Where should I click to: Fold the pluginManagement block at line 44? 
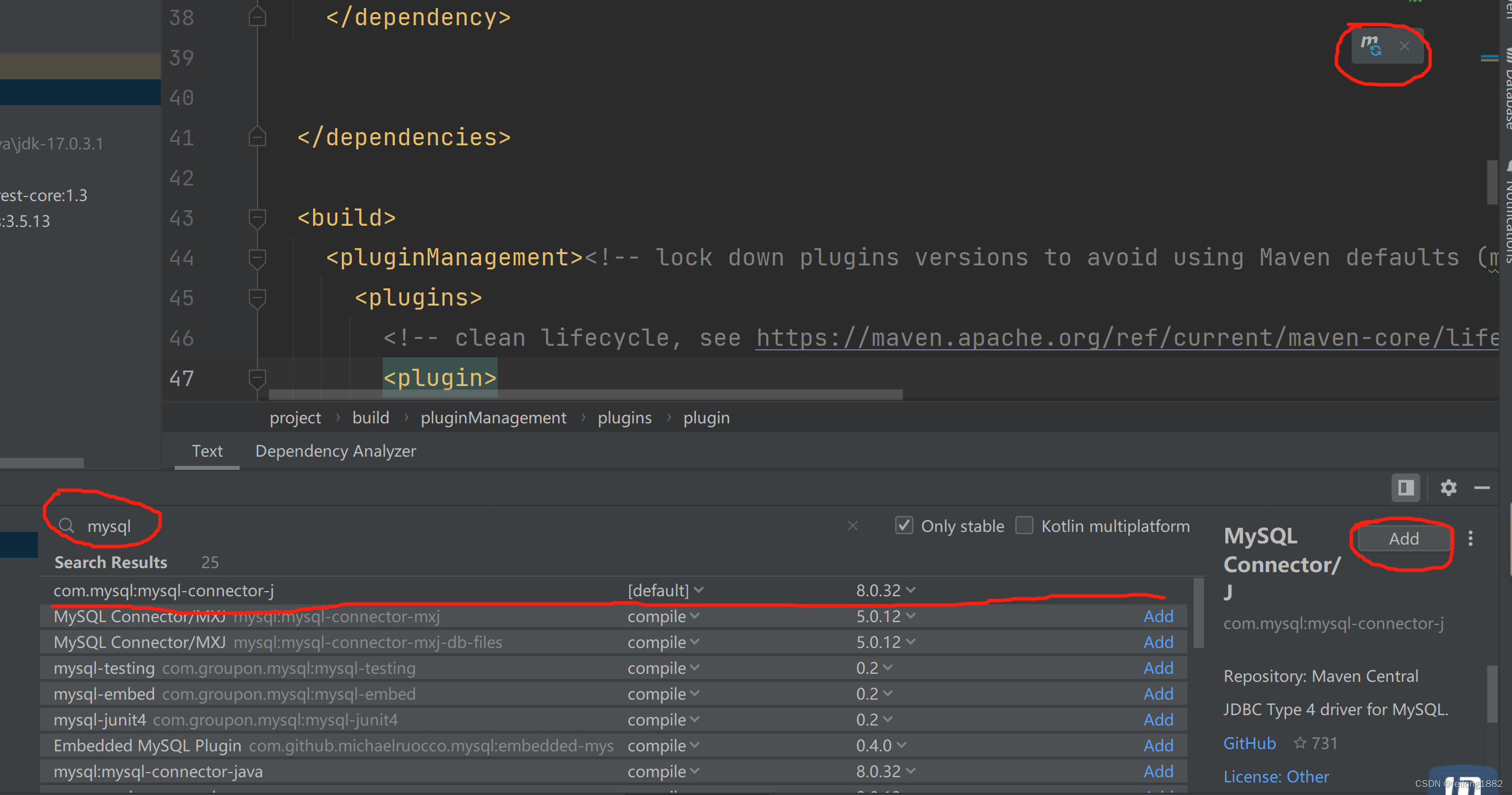point(257,257)
